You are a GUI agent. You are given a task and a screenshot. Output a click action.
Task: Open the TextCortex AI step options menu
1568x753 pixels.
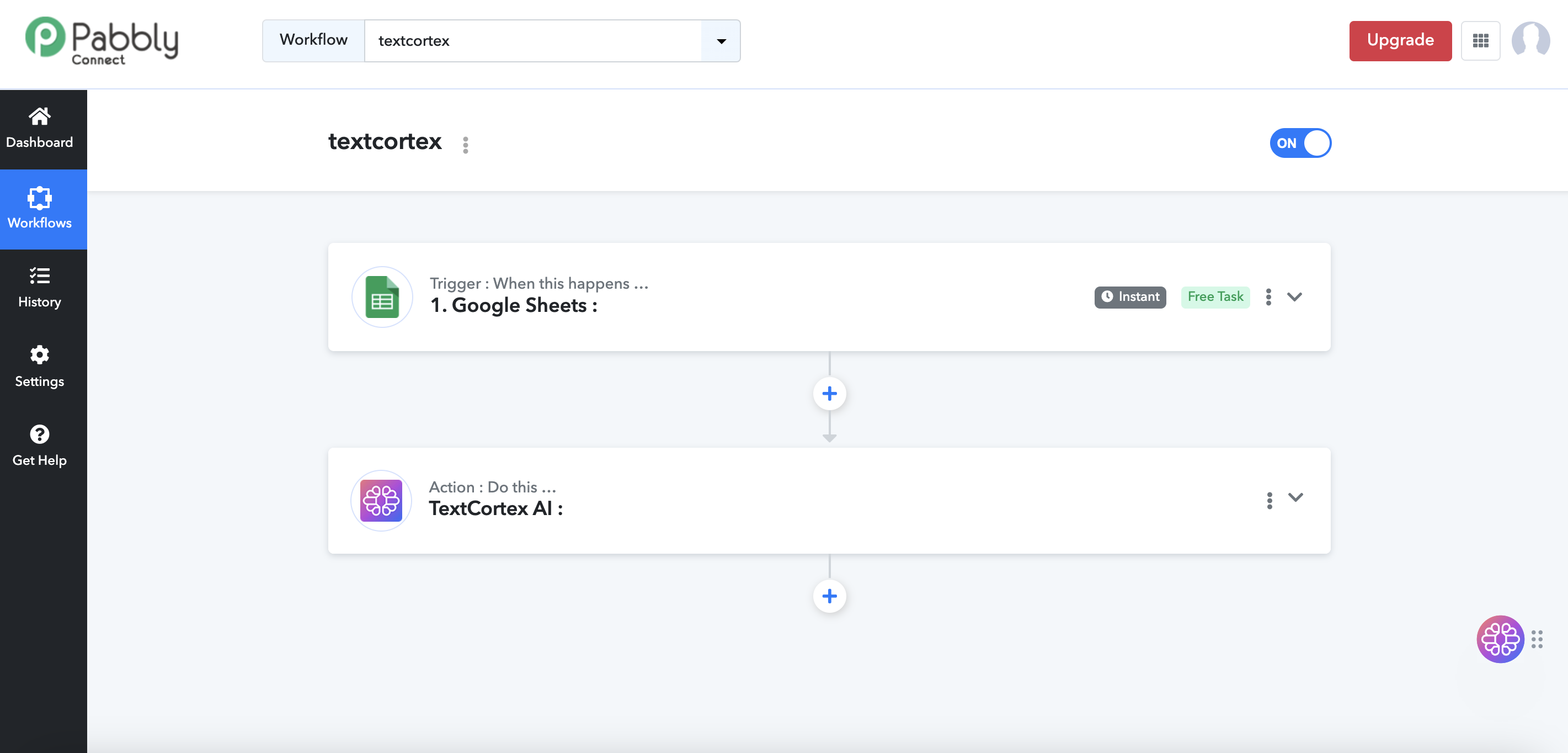1269,501
